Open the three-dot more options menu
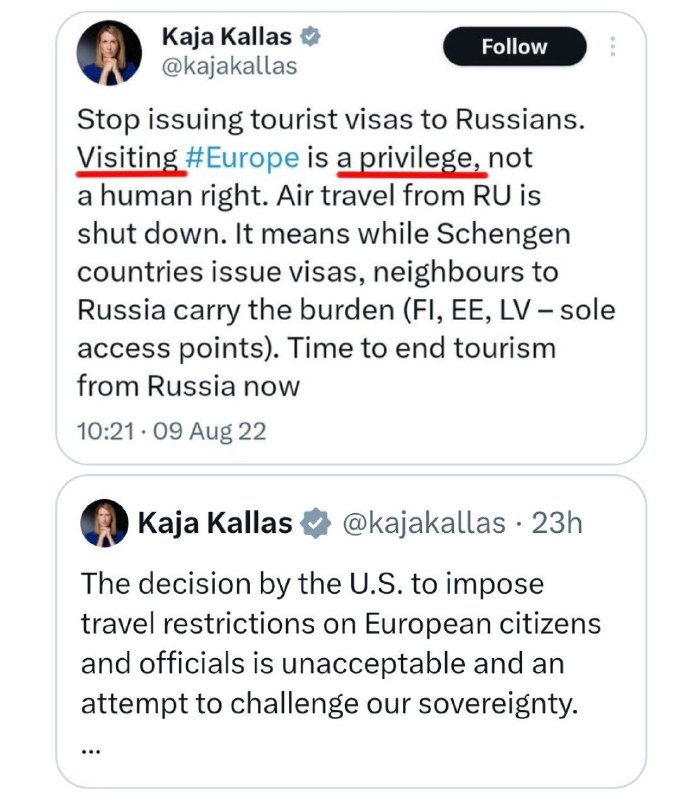The width and height of the screenshot is (681, 800). tap(613, 47)
